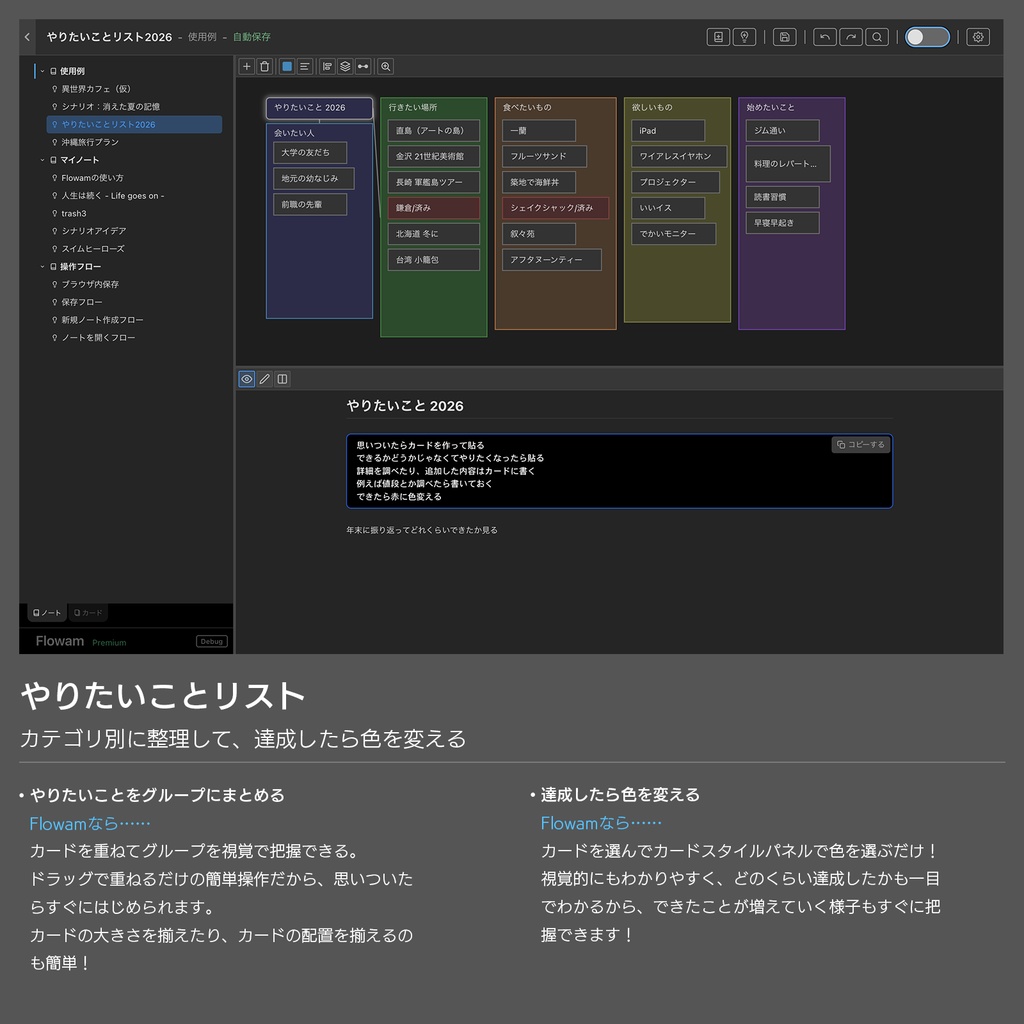Image resolution: width=1024 pixels, height=1024 pixels.
Task: Undo the last action
Action: click(x=826, y=36)
